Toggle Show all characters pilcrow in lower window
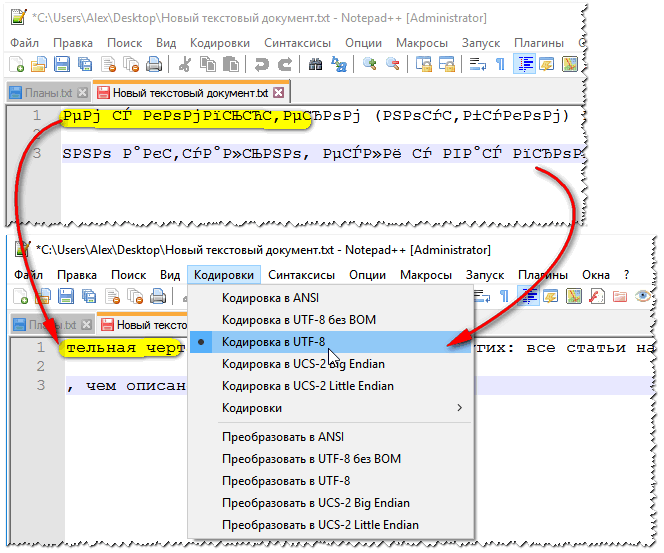664x553 pixels. (504, 296)
